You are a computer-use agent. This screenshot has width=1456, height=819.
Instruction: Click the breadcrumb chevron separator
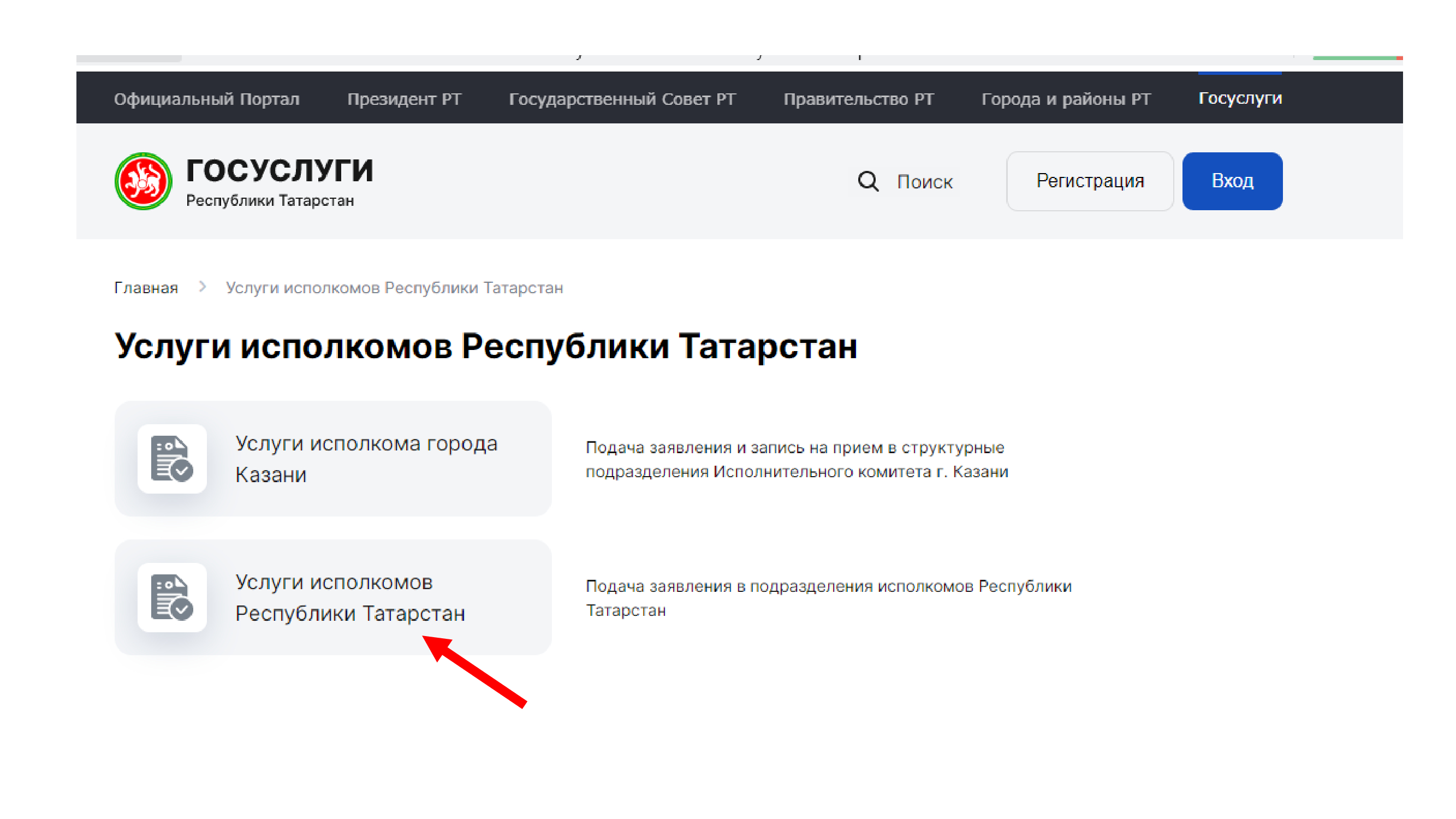(x=203, y=287)
